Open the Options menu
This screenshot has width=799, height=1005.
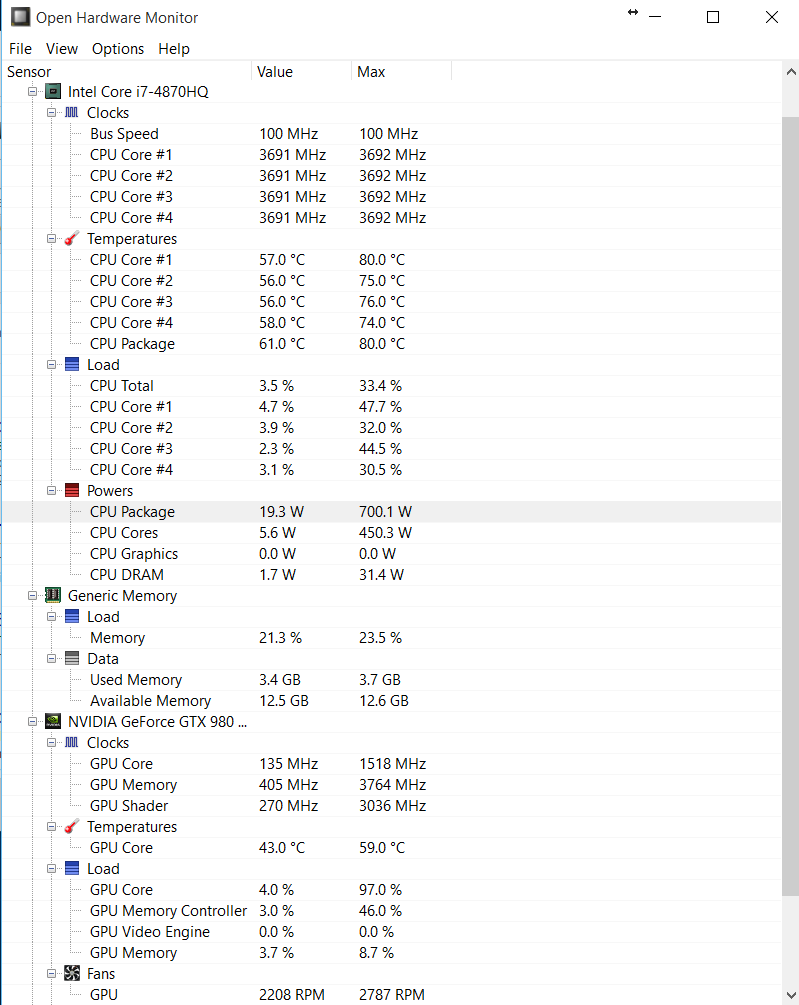117,48
